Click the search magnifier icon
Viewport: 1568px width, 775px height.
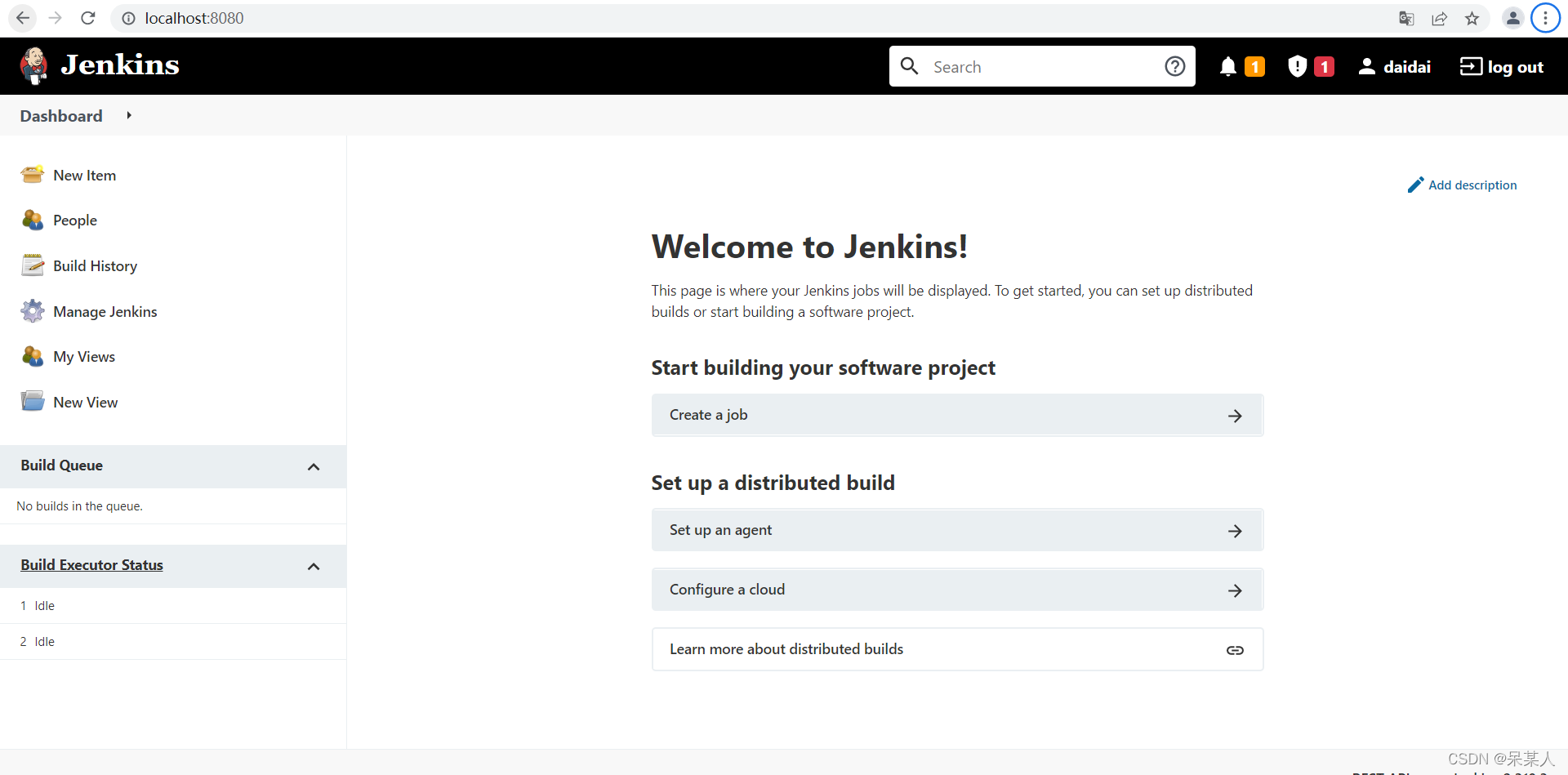click(x=910, y=66)
